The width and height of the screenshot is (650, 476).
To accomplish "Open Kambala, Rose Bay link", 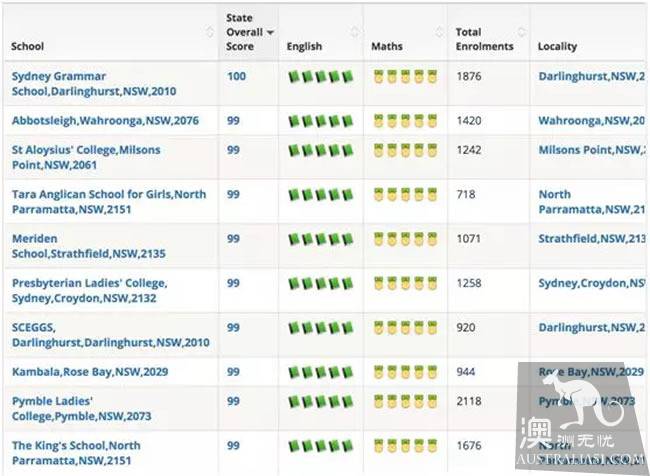I will pos(90,372).
